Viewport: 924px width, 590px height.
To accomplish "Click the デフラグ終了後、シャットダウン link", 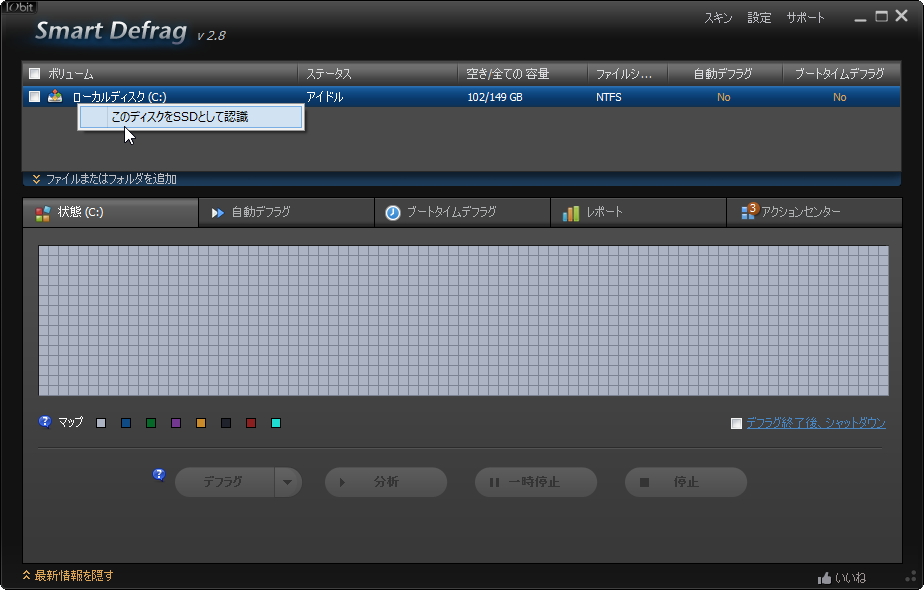I will tap(816, 423).
